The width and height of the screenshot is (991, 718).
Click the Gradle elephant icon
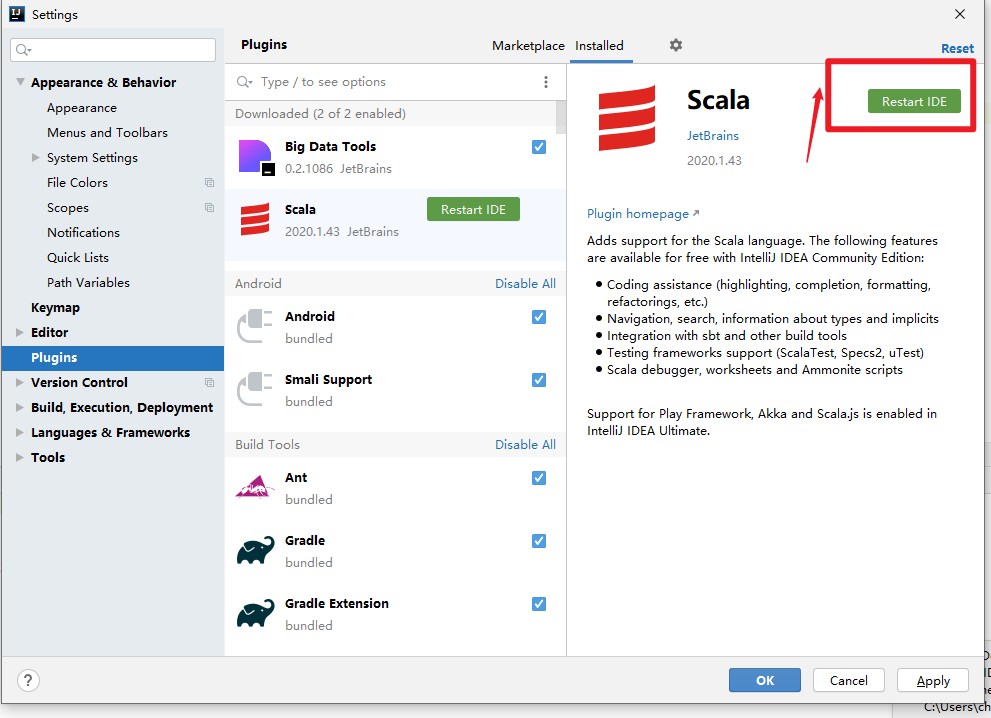pyautogui.click(x=255, y=550)
